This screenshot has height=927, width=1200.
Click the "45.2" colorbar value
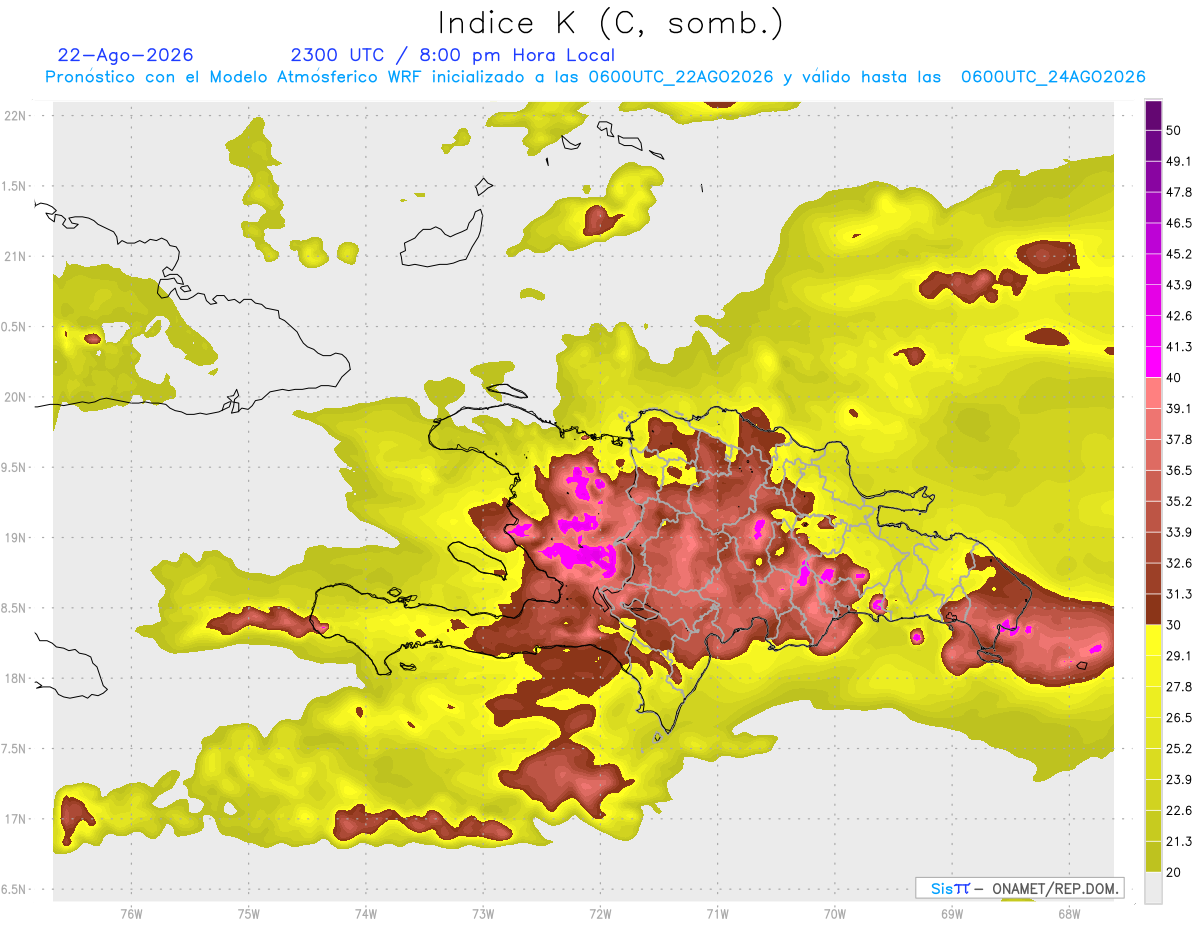[x=1179, y=254]
